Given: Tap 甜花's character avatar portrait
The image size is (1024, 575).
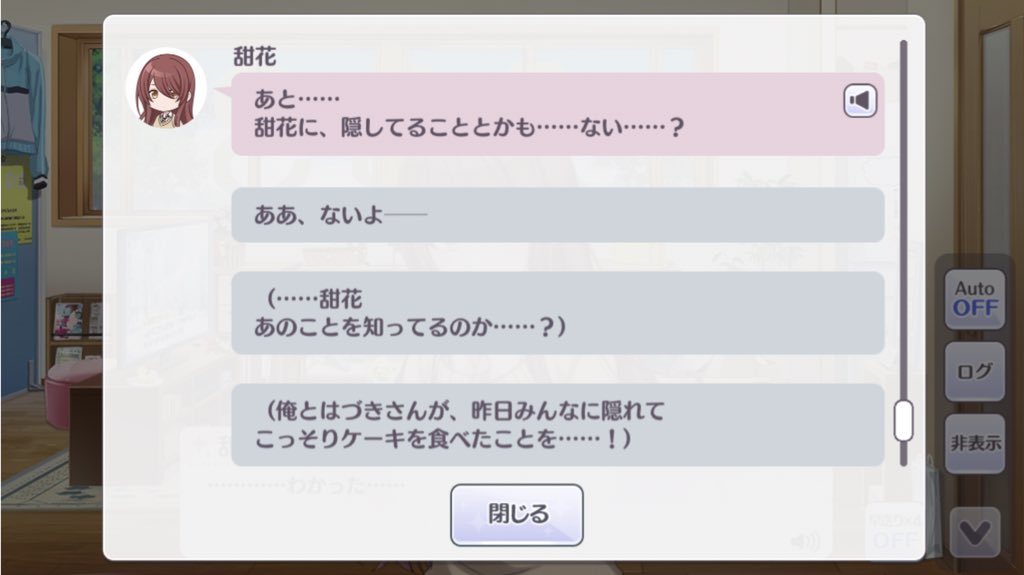Looking at the screenshot, I should coord(165,88).
